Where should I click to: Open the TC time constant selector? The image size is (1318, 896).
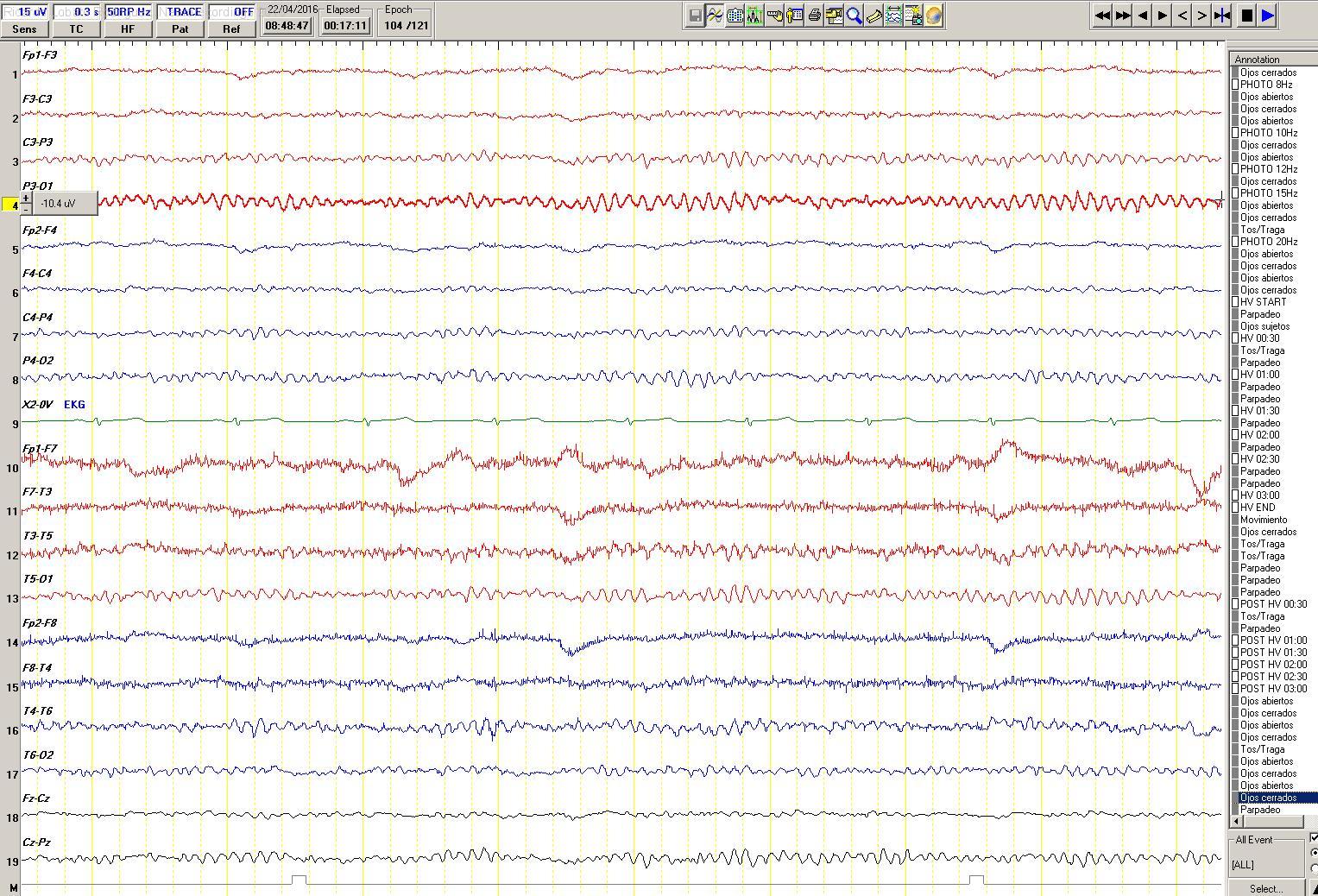(76, 28)
